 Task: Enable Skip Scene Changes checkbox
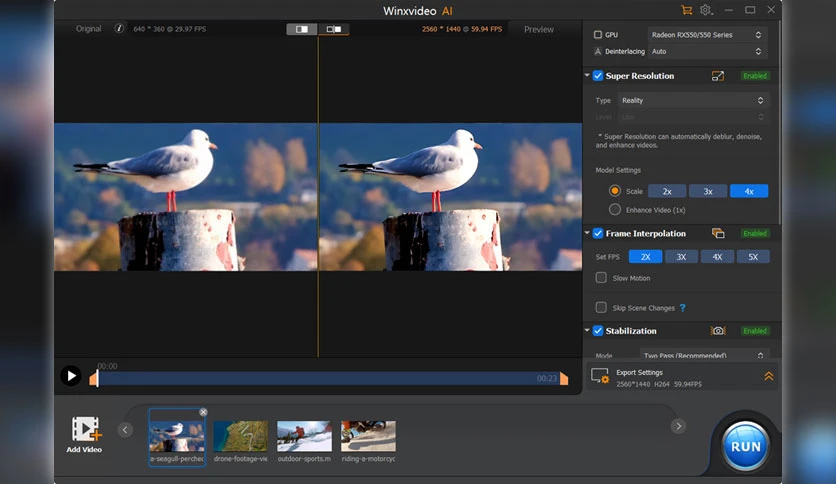click(x=601, y=308)
